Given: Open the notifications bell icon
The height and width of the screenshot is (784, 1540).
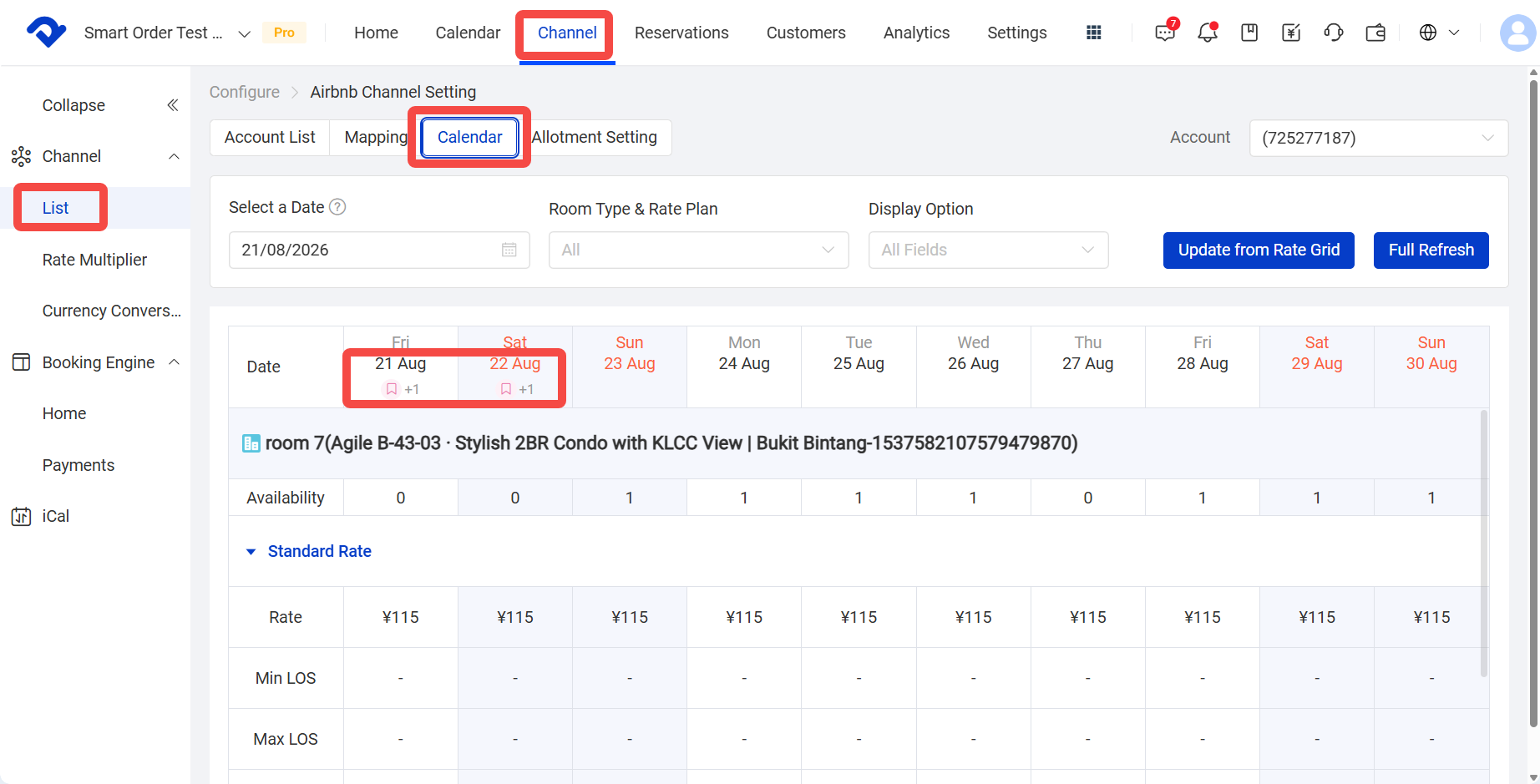Looking at the screenshot, I should [1208, 32].
